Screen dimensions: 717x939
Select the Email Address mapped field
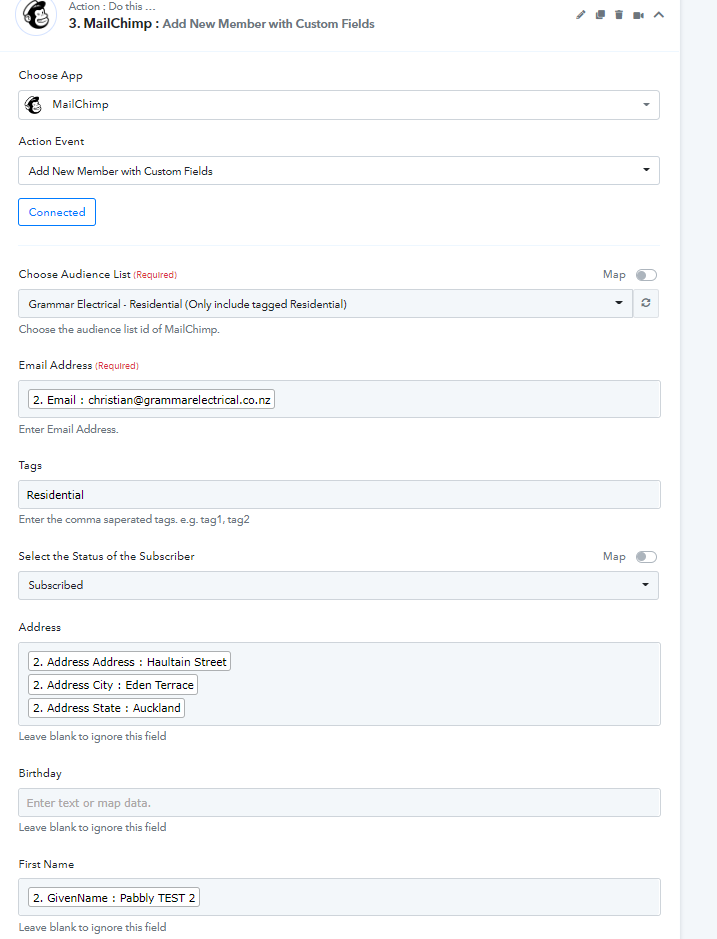pyautogui.click(x=152, y=399)
